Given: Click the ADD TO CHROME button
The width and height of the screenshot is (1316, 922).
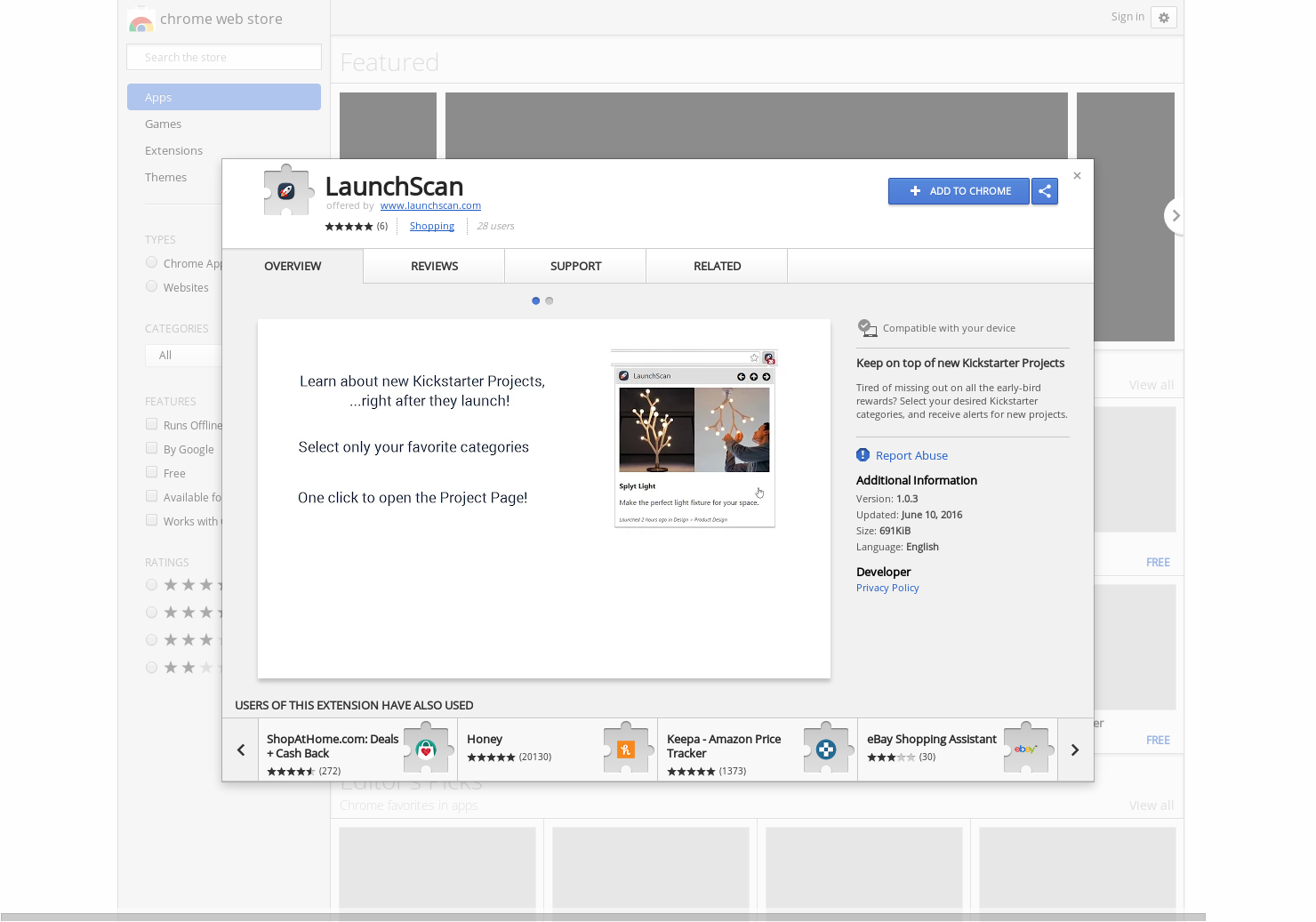Looking at the screenshot, I should pos(959,191).
